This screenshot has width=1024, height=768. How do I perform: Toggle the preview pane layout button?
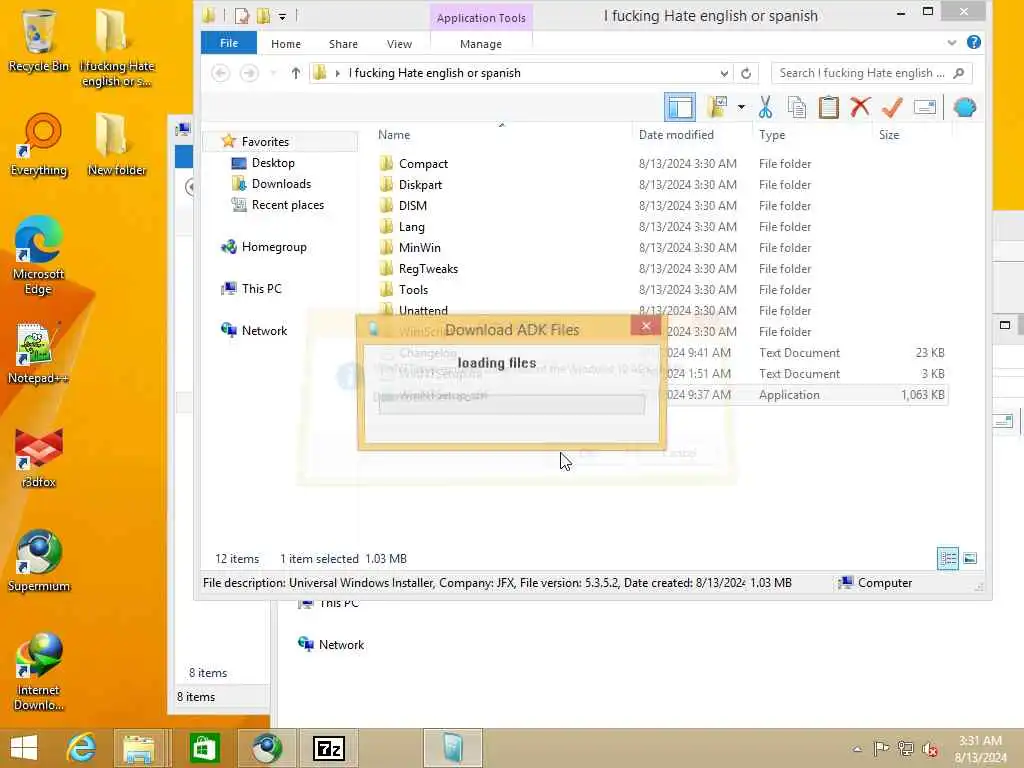point(679,107)
